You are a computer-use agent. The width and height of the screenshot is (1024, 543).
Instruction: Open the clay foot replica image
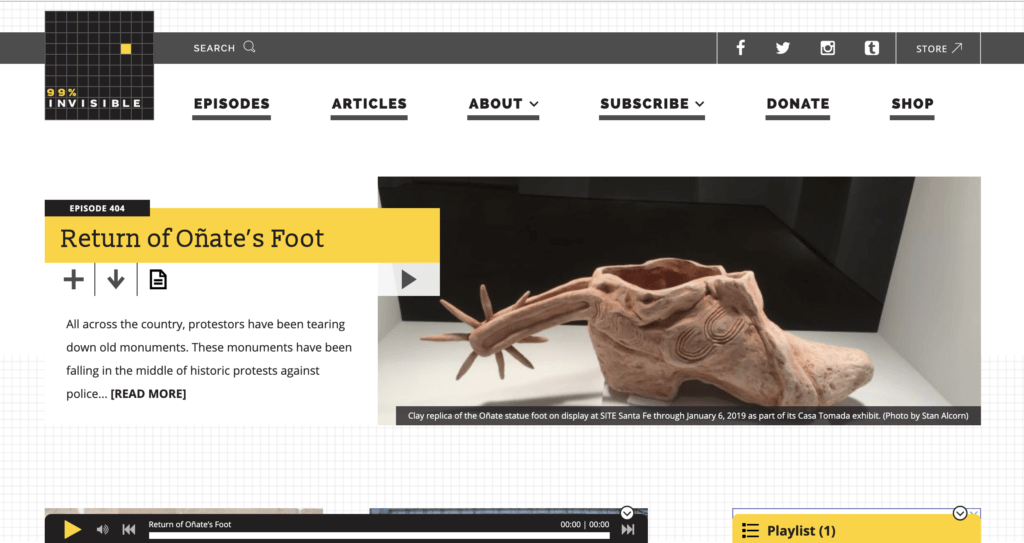pos(679,301)
